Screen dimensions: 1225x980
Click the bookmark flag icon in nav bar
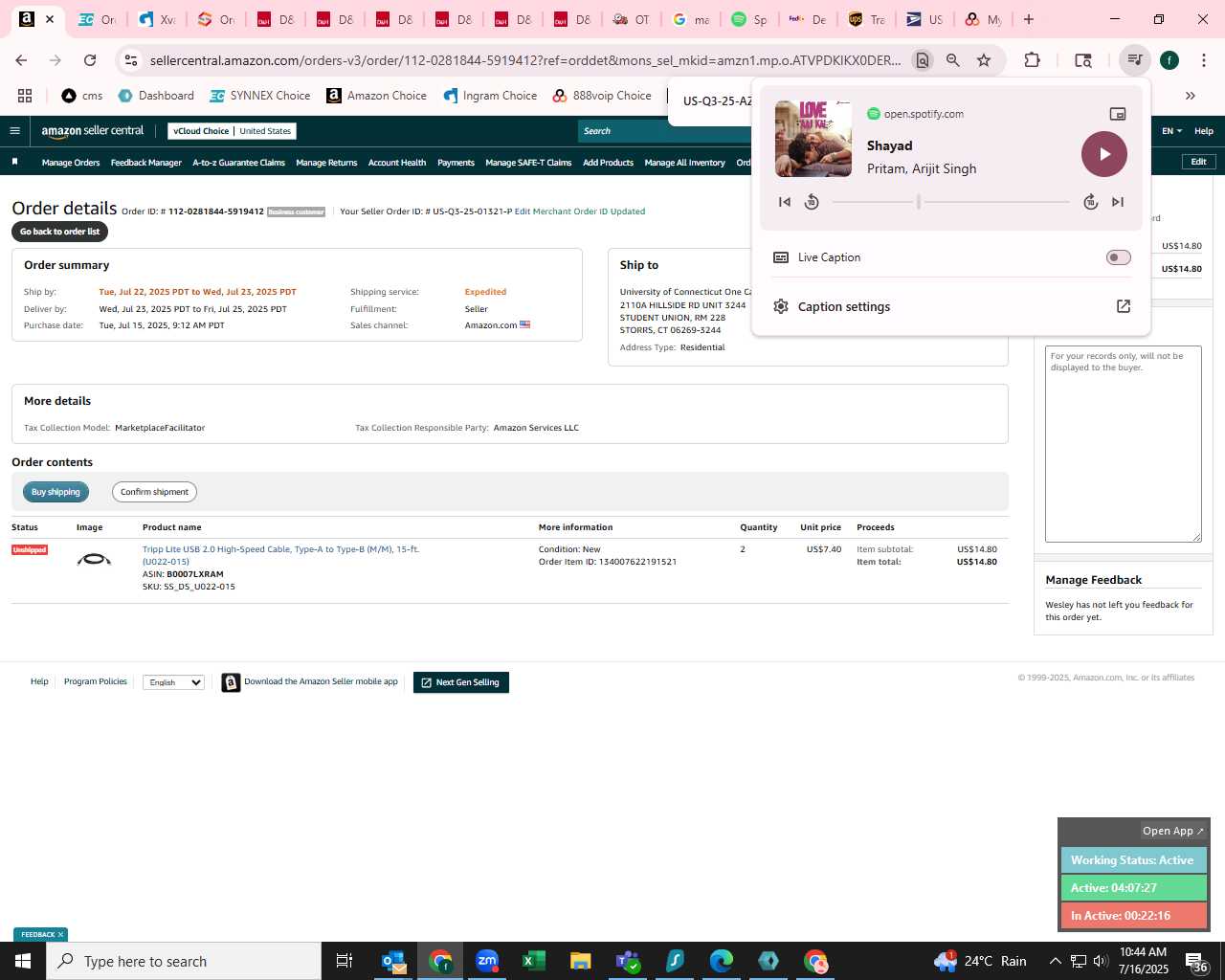[x=14, y=162]
